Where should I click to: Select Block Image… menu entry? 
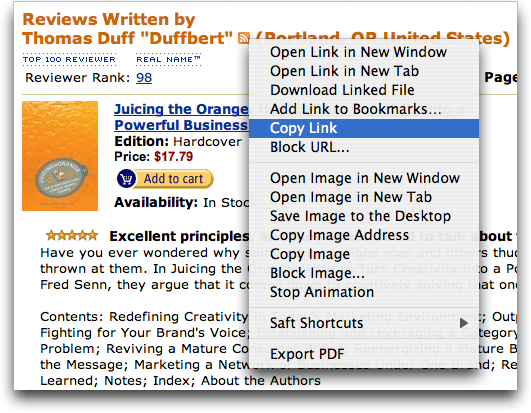(364, 273)
